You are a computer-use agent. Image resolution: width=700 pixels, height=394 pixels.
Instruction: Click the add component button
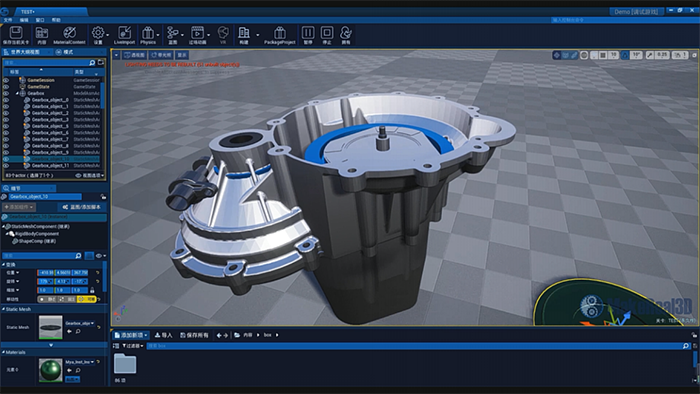coord(19,207)
